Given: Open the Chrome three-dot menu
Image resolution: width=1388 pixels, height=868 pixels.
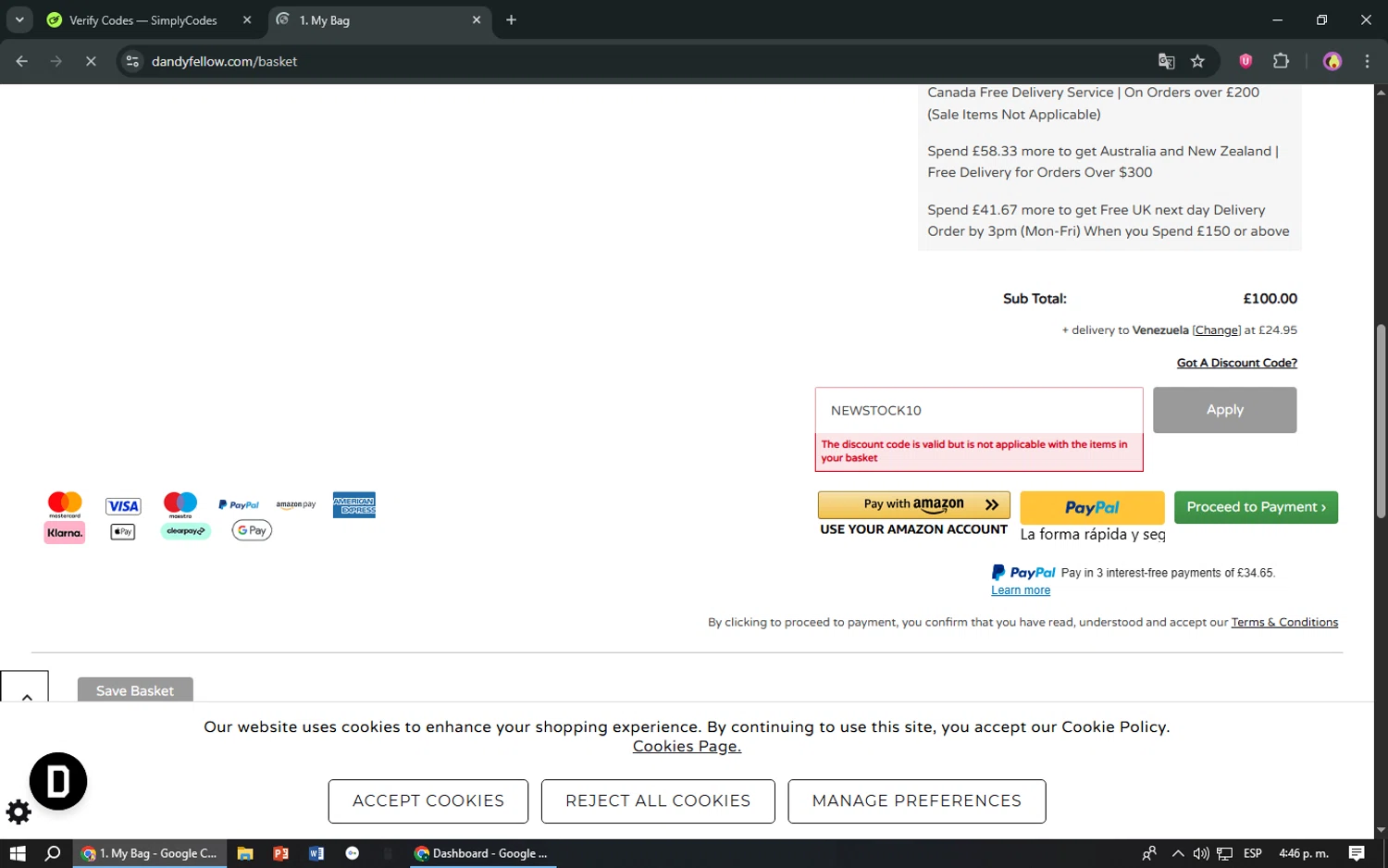Looking at the screenshot, I should click(1367, 61).
